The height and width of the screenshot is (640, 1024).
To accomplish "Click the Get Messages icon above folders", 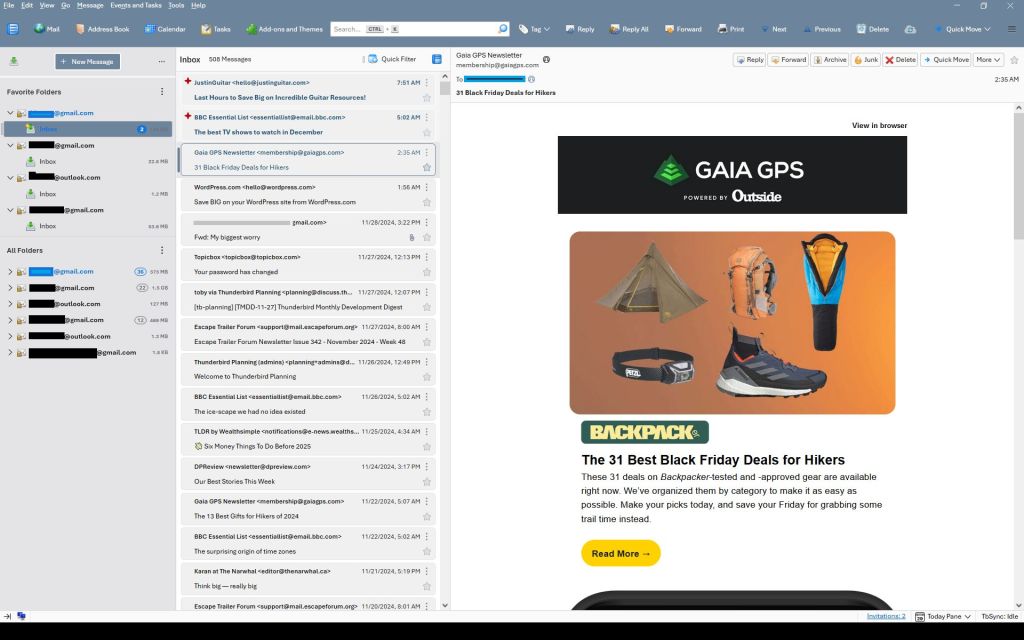I will point(14,61).
